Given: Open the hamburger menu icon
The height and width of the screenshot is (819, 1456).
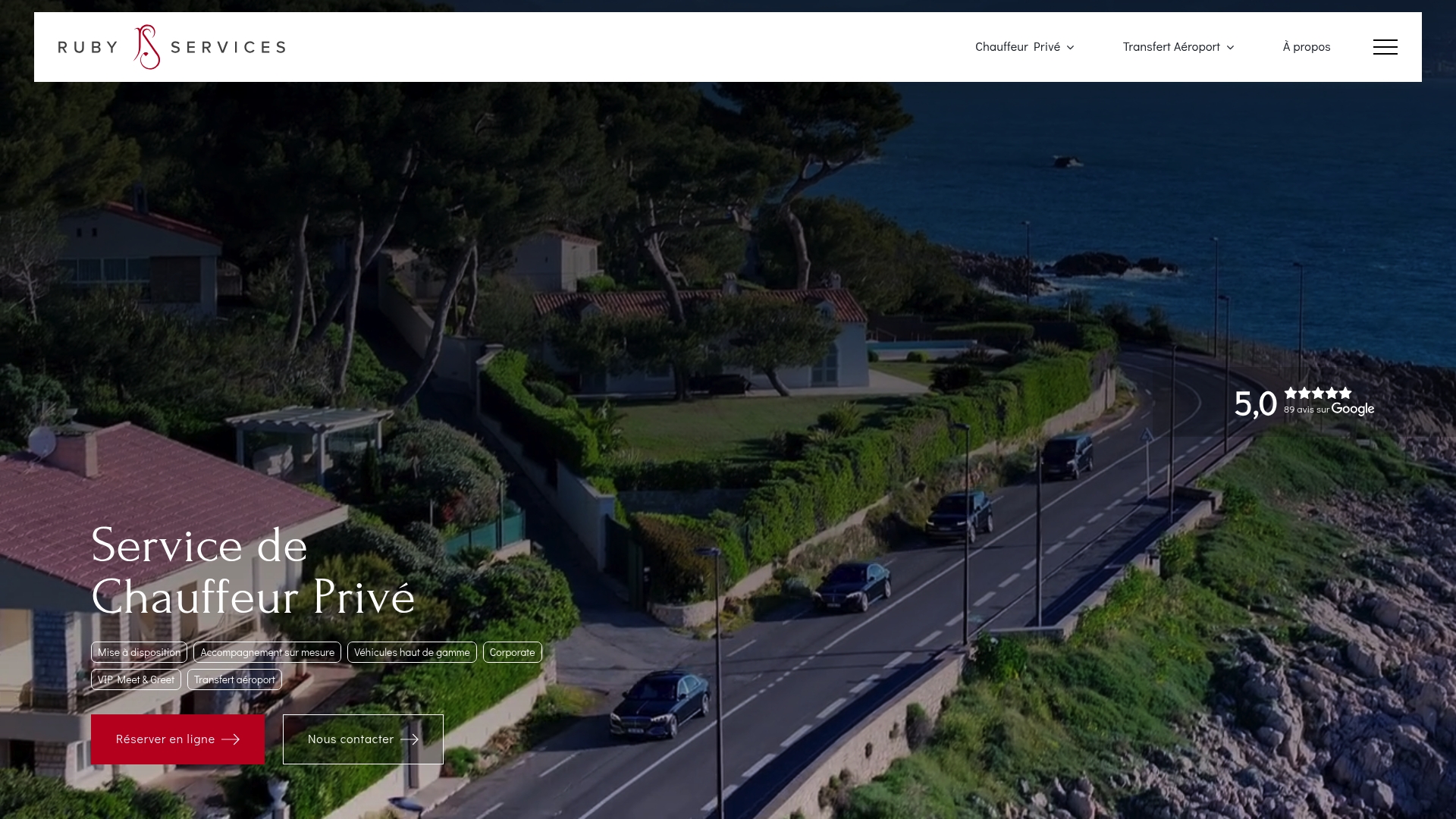Looking at the screenshot, I should (1385, 47).
